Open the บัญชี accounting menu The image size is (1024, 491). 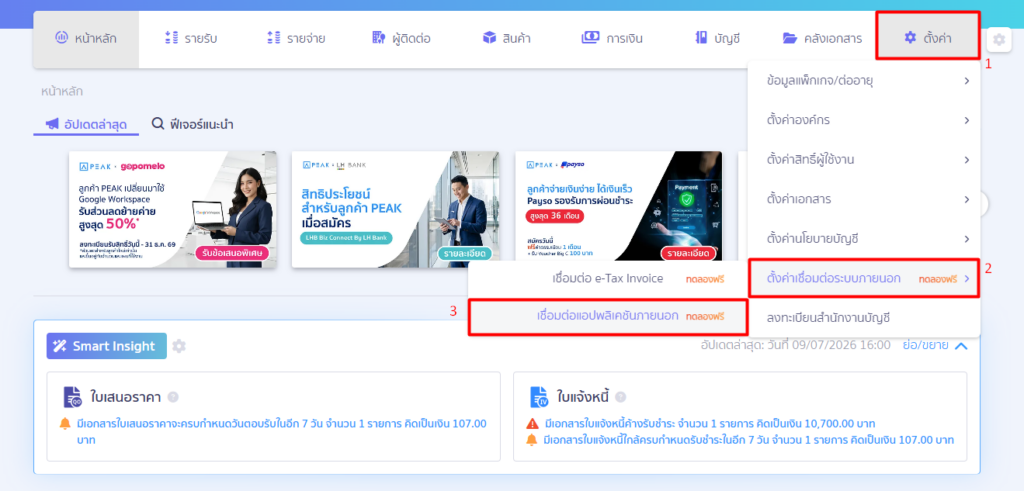coord(717,39)
